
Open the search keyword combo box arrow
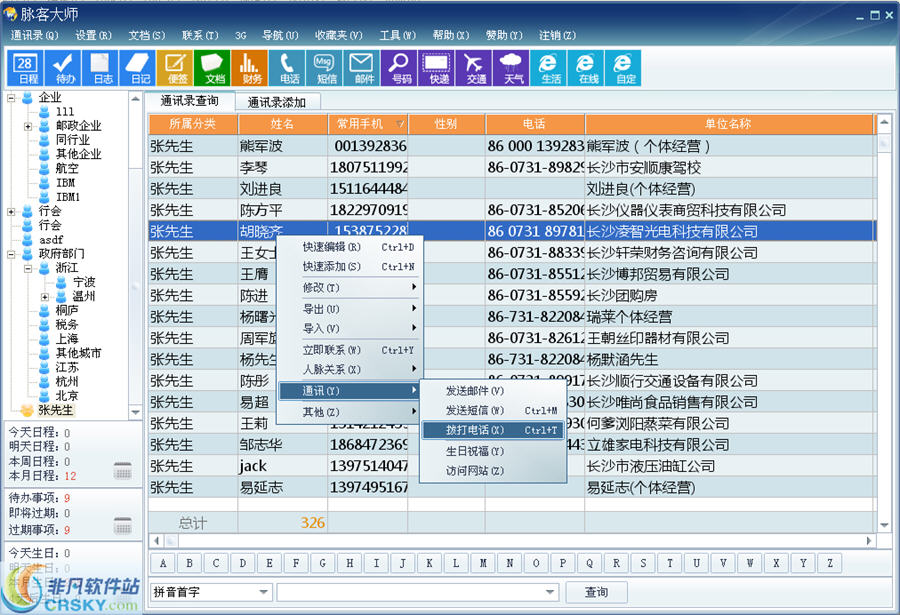pos(550,591)
